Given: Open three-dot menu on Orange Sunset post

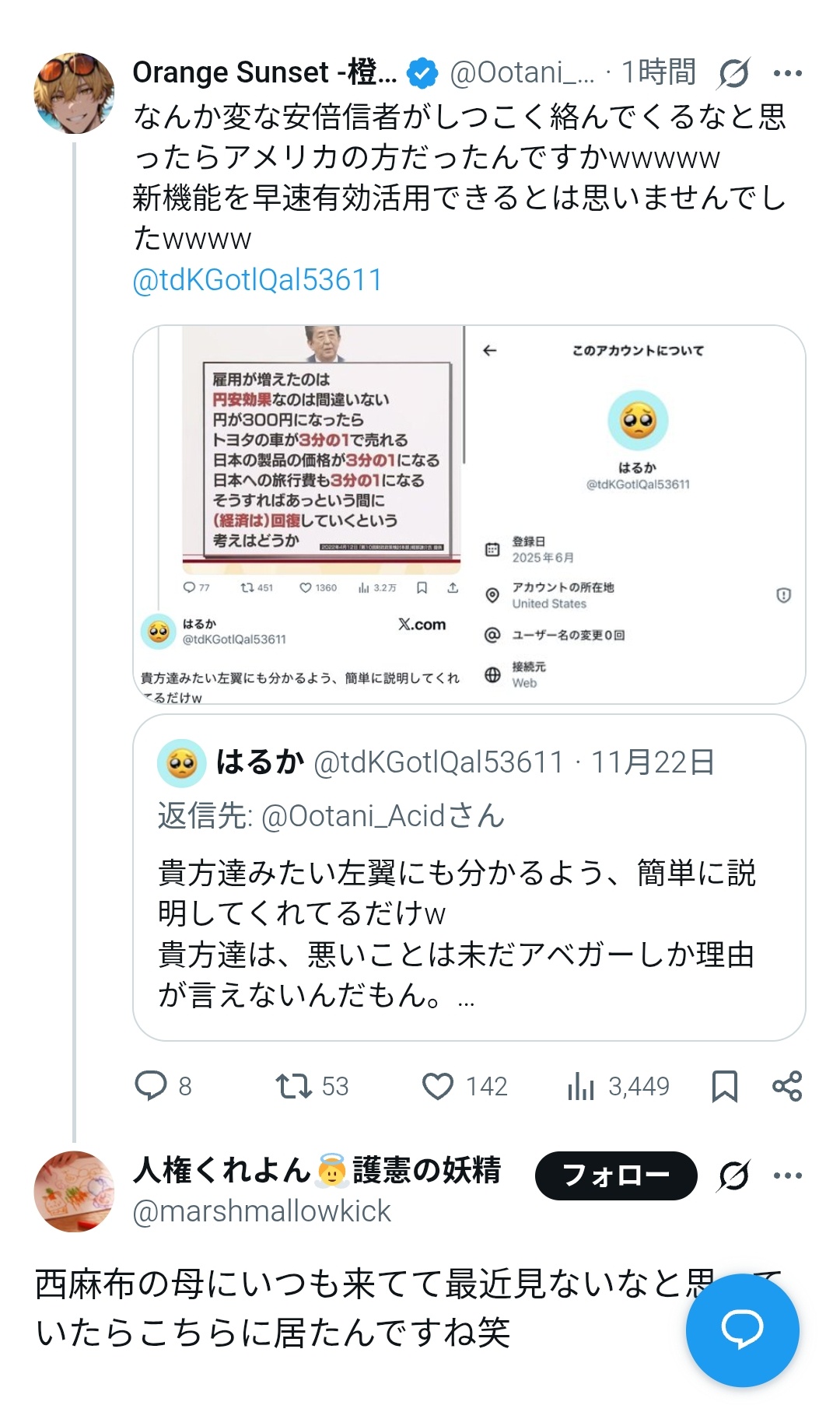Looking at the screenshot, I should click(x=788, y=73).
